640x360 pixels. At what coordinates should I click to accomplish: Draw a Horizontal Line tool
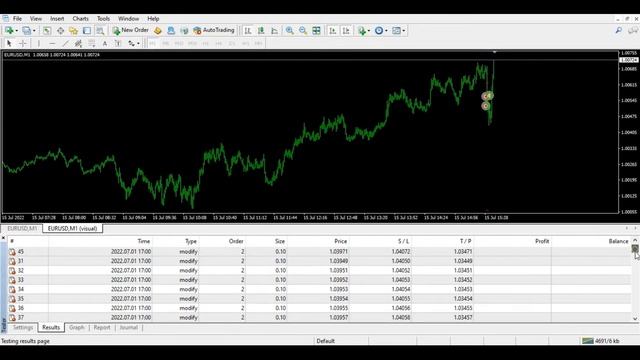pos(52,43)
